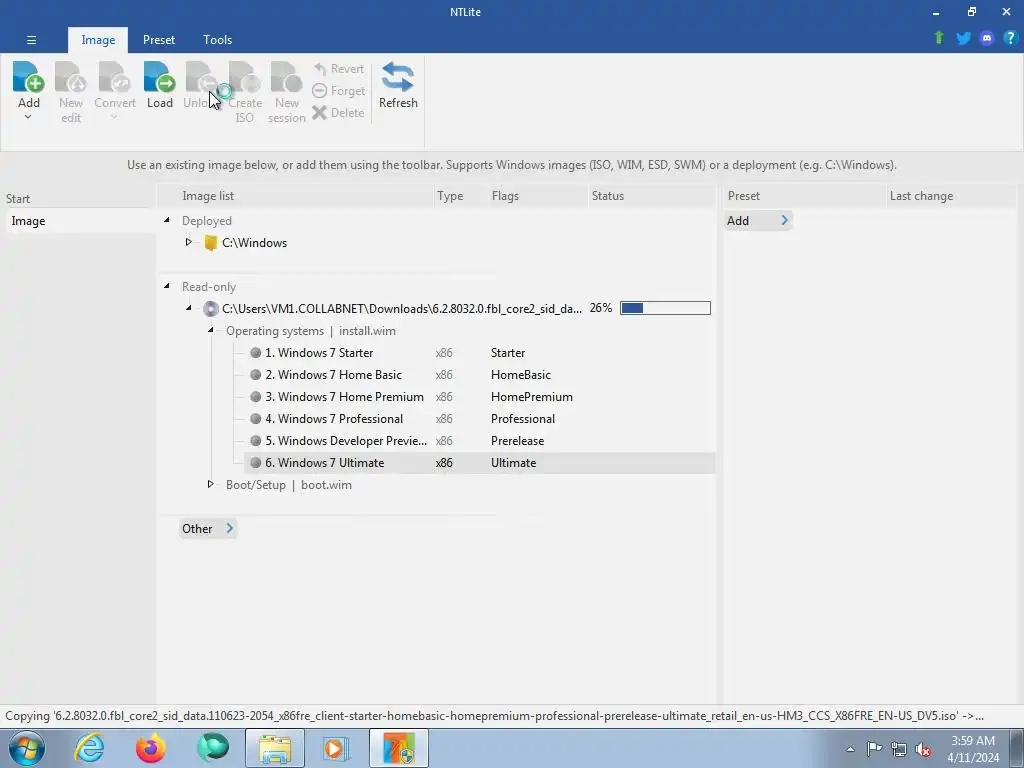Select the 4. Windows 7 Professional row
Screen dimensions: 1024x768
pos(479,419)
